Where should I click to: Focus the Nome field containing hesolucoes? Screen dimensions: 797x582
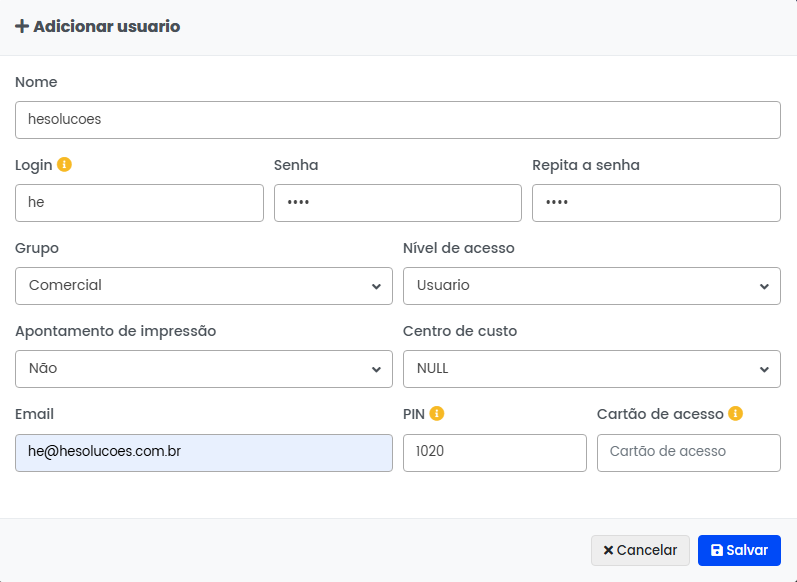coord(397,120)
